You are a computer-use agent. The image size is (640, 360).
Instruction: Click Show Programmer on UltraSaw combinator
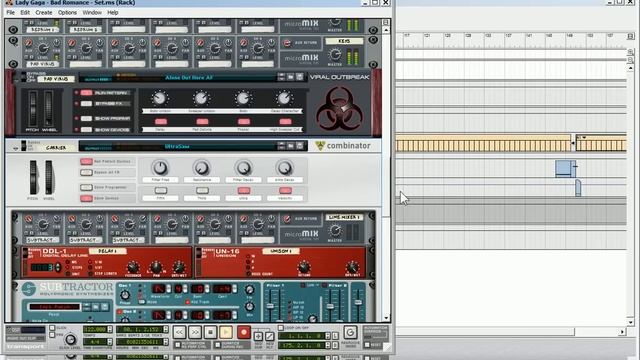click(x=87, y=187)
